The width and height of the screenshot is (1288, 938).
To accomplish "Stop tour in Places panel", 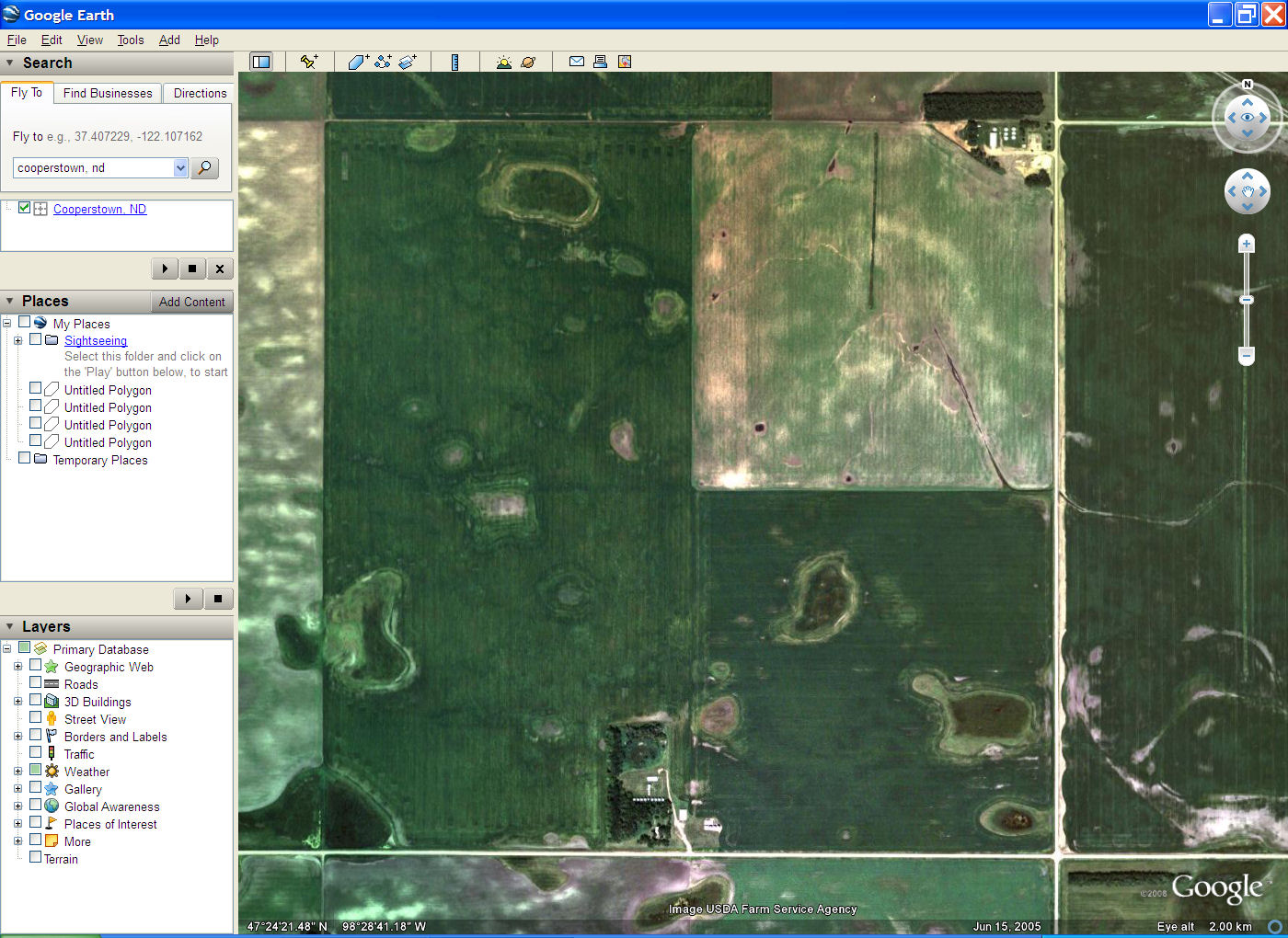I will pos(218,599).
